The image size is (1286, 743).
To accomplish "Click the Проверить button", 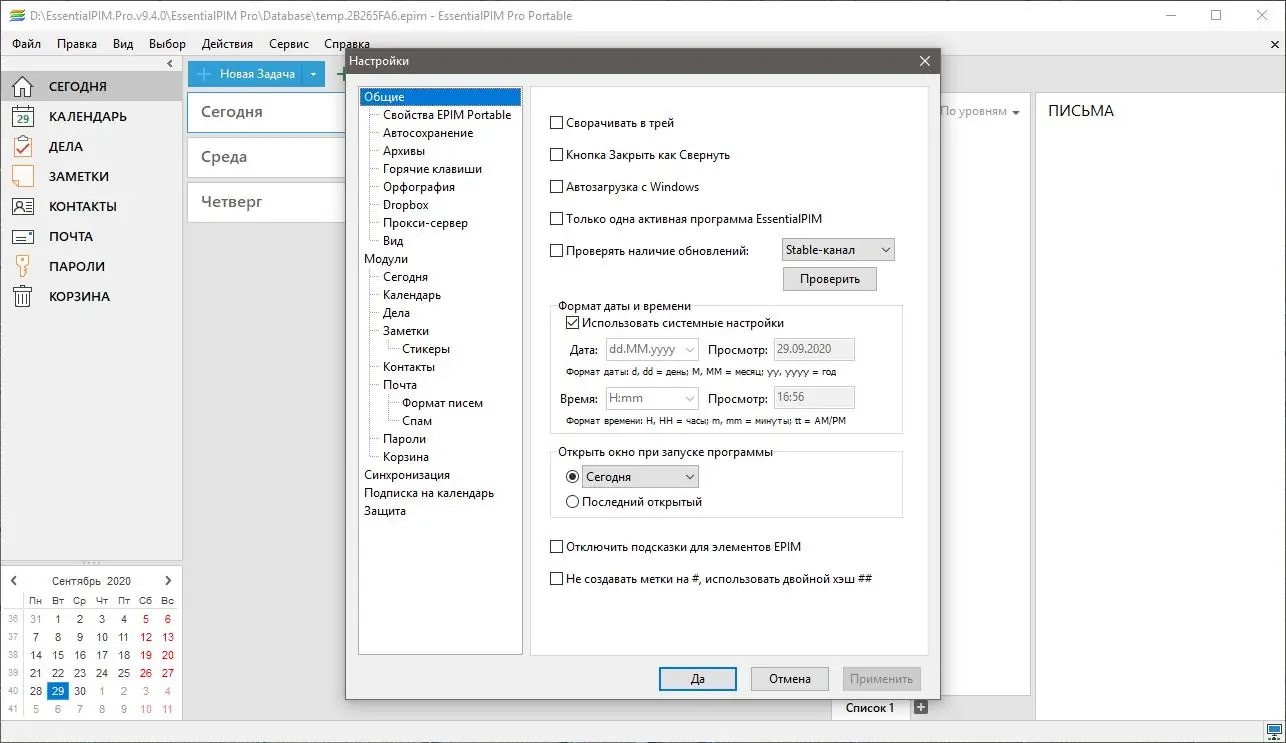I will click(829, 278).
